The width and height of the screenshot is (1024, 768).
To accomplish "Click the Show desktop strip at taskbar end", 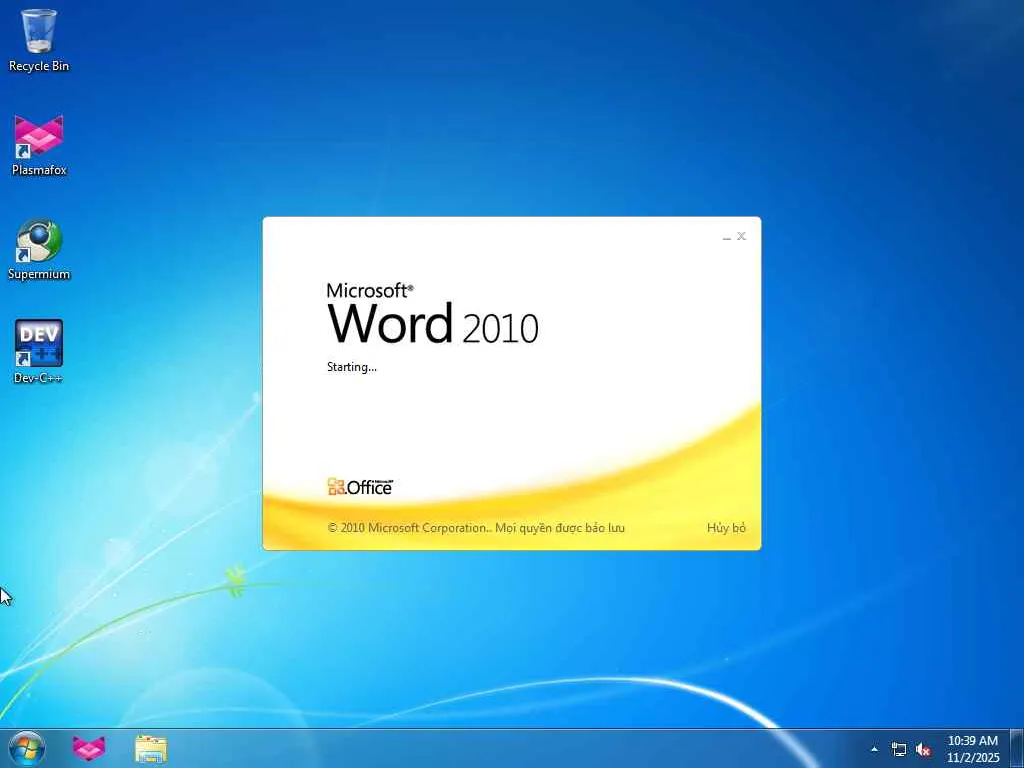I will [x=1017, y=749].
